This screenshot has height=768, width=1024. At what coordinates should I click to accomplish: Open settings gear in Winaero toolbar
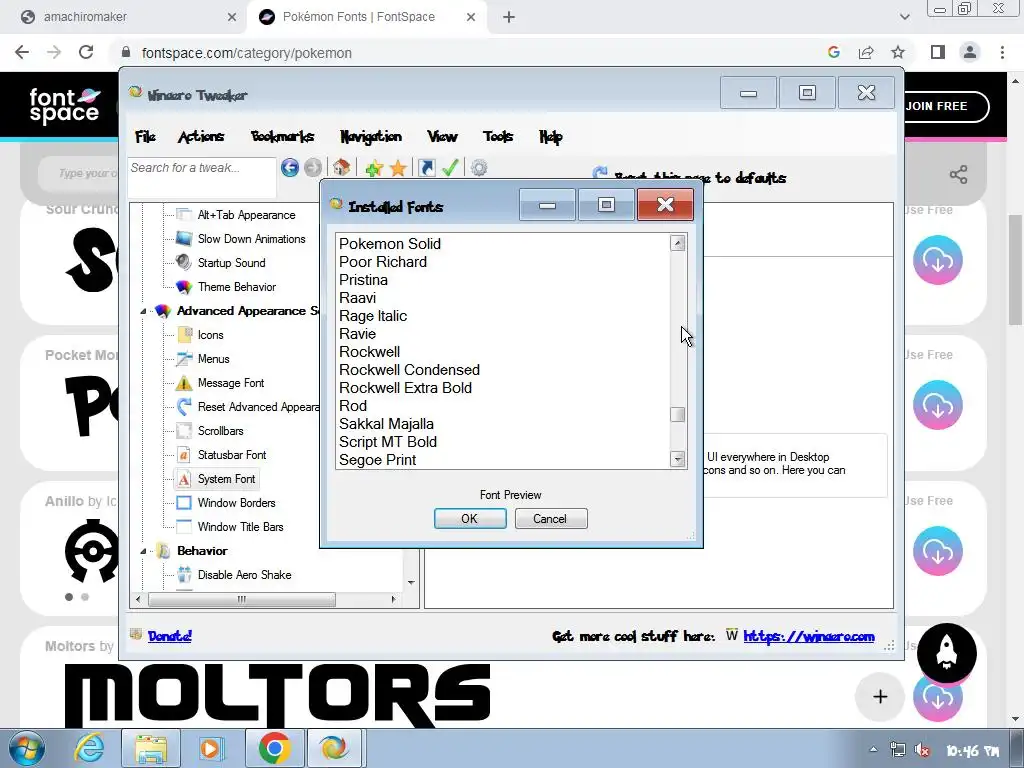[479, 168]
